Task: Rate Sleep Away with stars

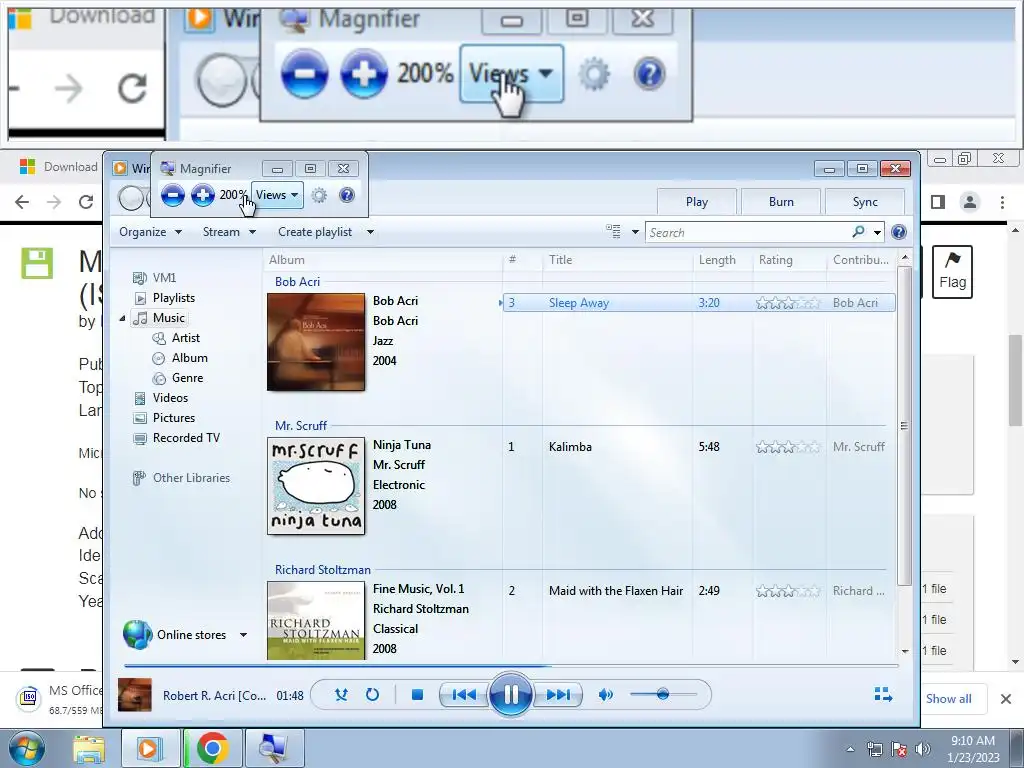Action: (x=788, y=303)
